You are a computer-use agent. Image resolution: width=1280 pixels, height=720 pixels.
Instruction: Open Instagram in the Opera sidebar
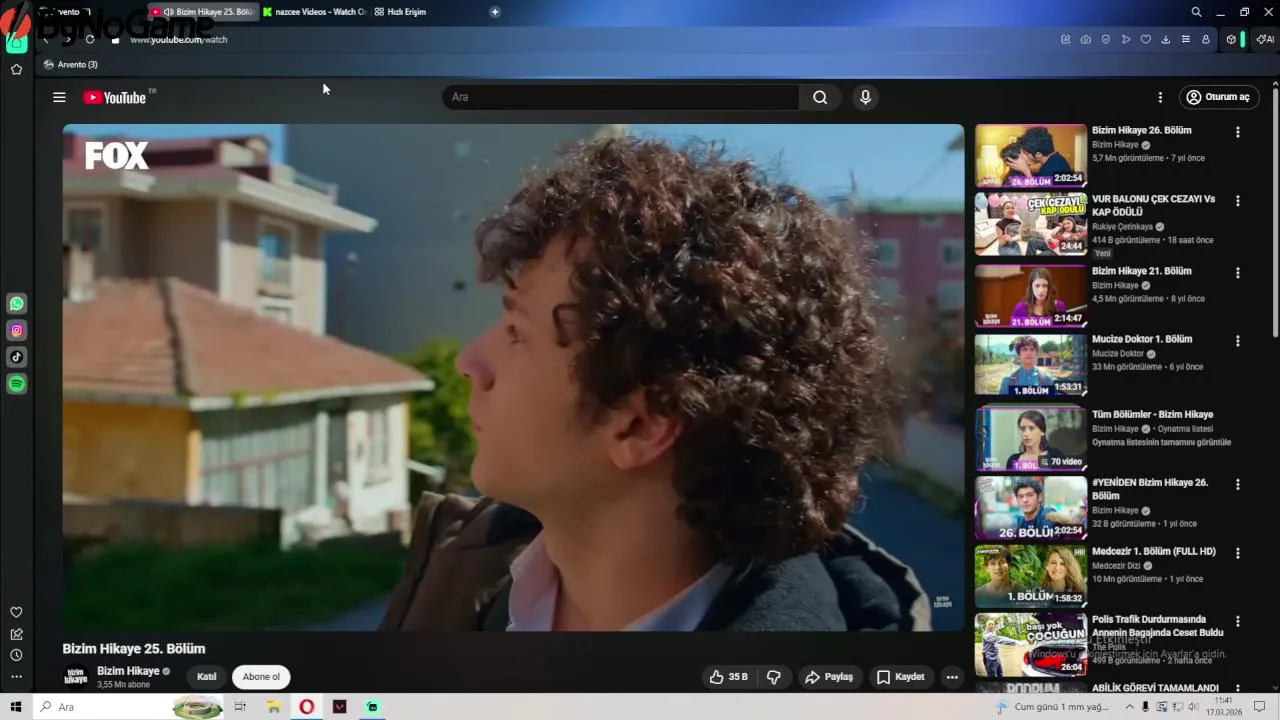pyautogui.click(x=16, y=330)
